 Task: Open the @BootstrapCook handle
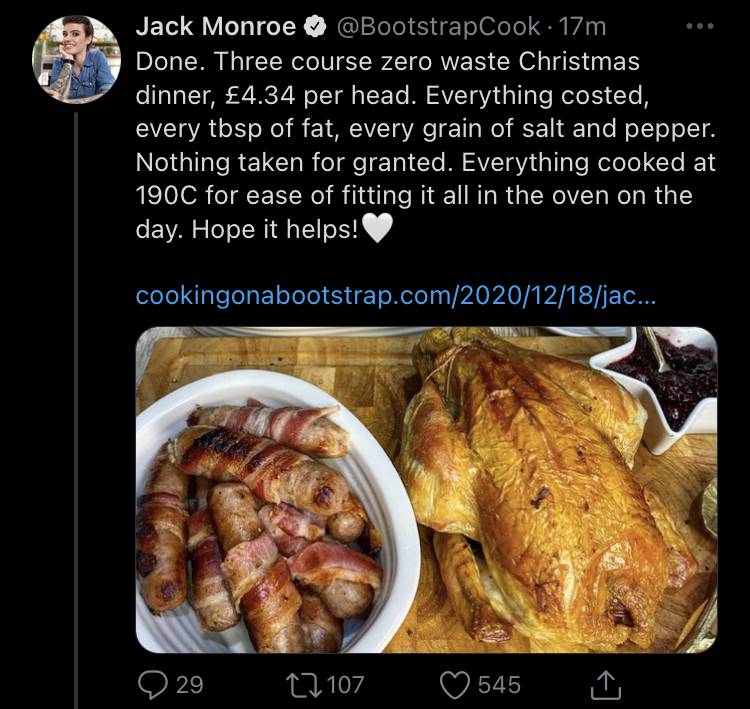click(439, 27)
